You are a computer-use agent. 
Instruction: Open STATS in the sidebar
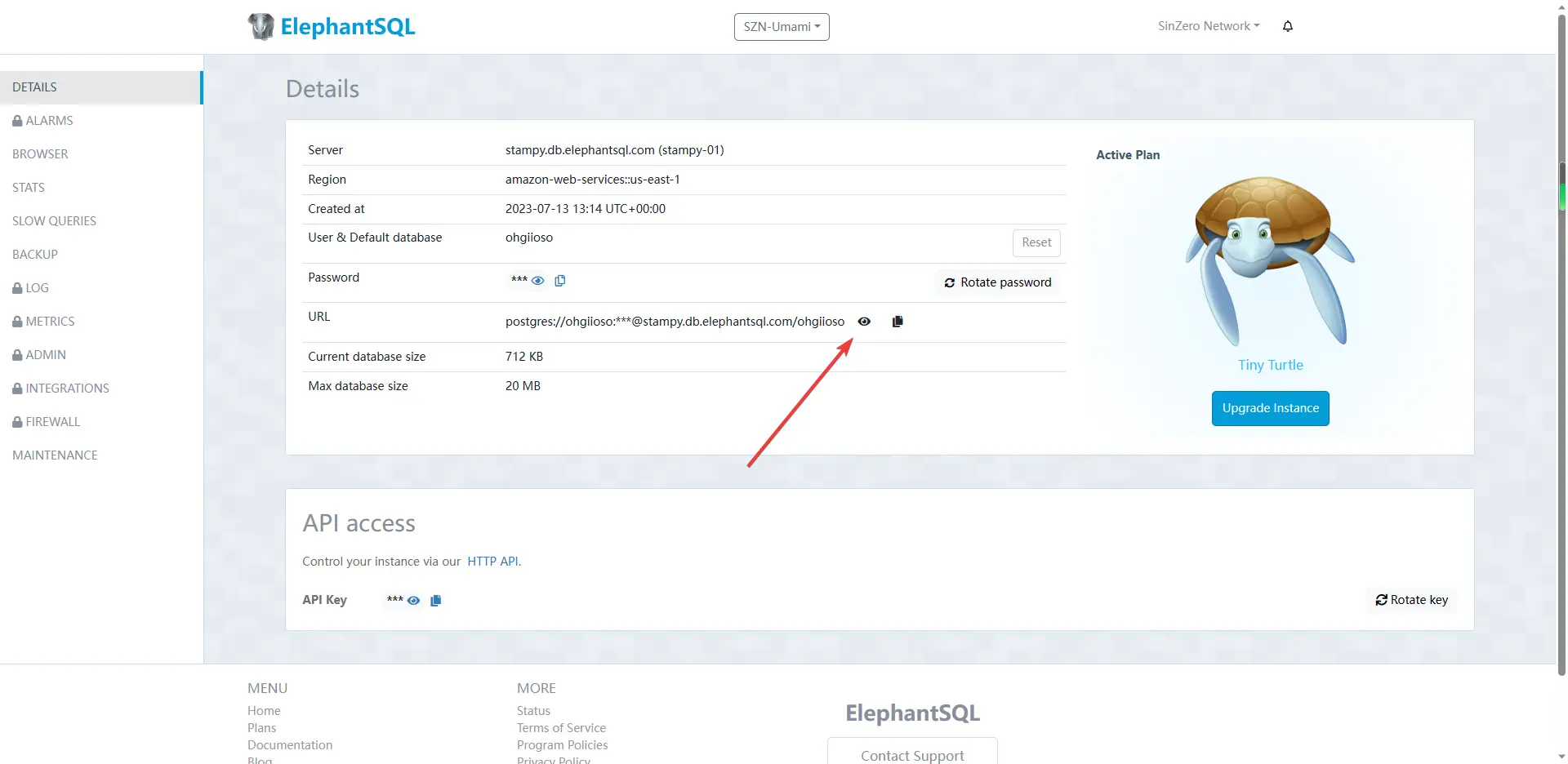(x=100, y=188)
